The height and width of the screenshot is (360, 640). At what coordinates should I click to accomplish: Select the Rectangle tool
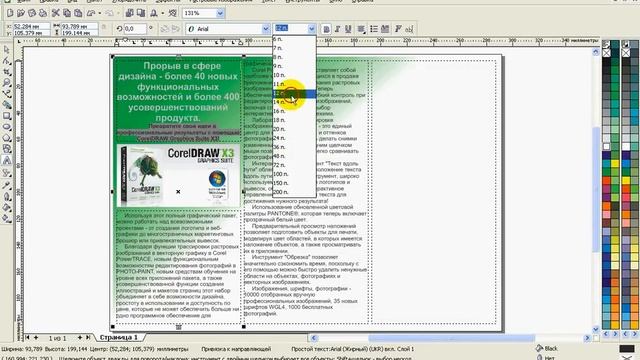pyautogui.click(x=7, y=116)
